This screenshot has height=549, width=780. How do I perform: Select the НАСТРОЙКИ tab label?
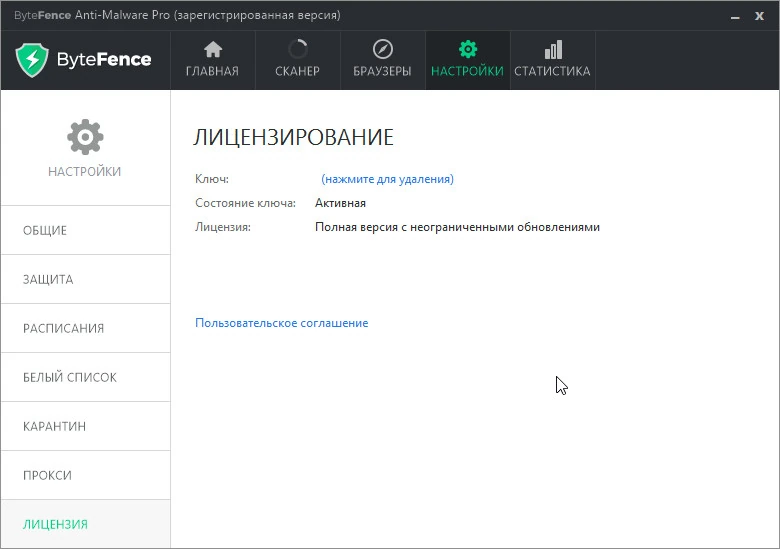pyautogui.click(x=468, y=71)
